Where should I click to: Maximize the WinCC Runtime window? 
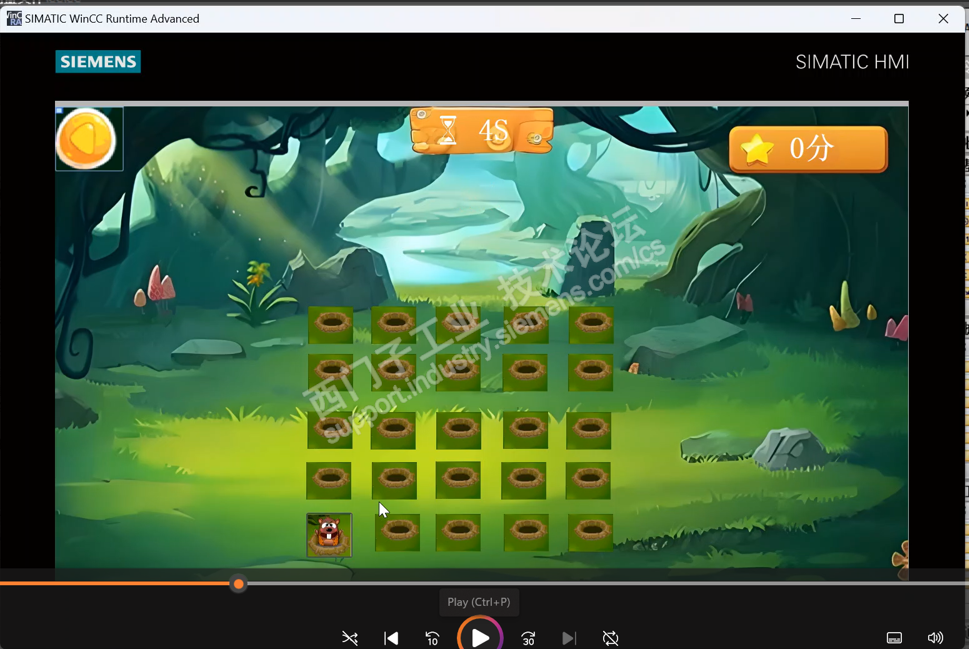click(899, 19)
